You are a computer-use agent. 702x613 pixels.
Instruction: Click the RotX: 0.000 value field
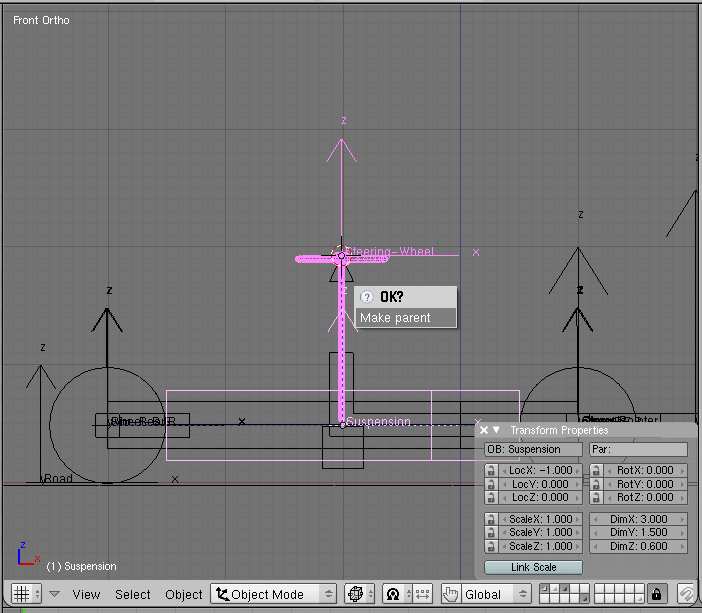click(x=645, y=470)
